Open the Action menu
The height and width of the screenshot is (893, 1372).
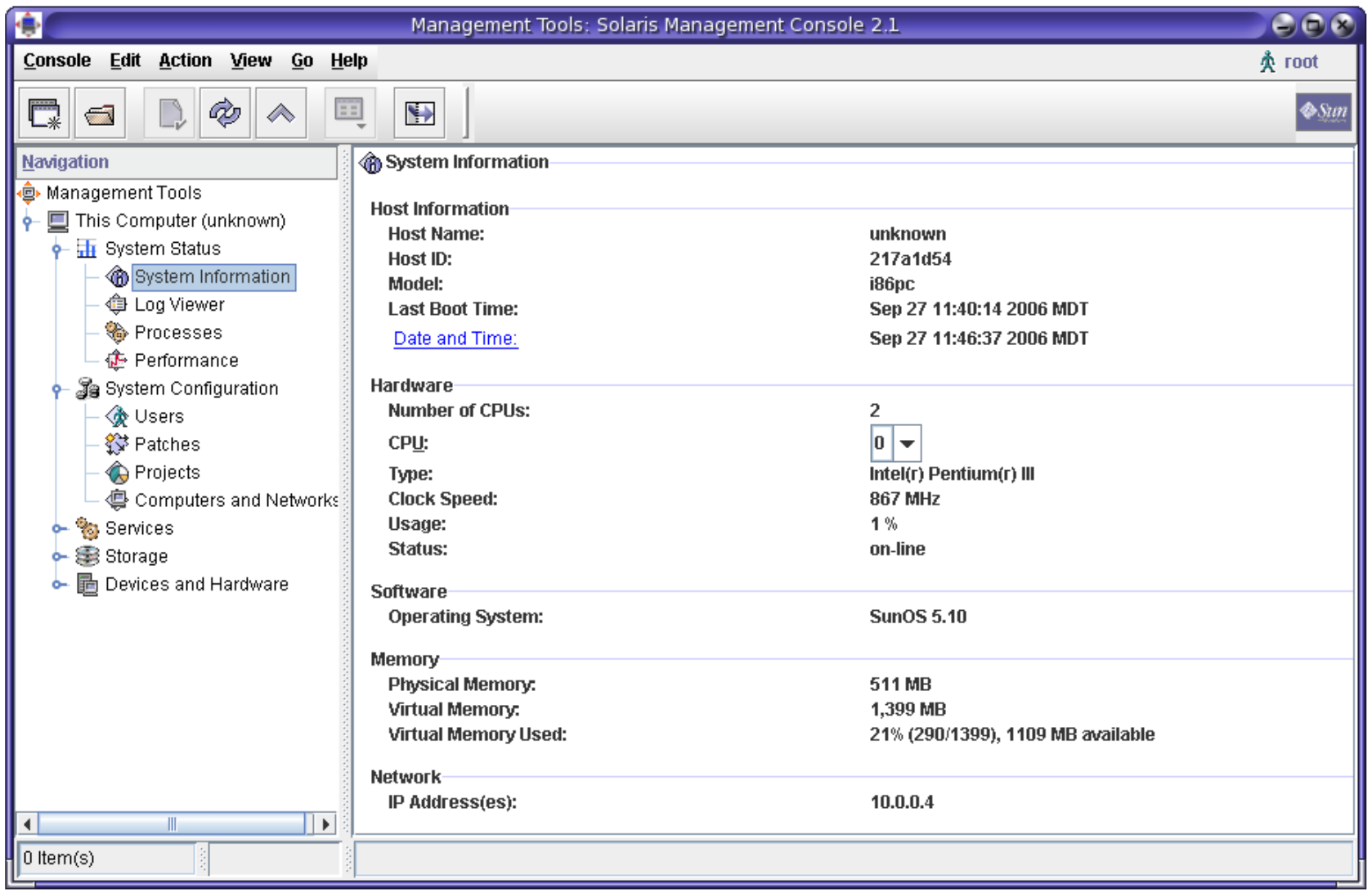pos(185,61)
